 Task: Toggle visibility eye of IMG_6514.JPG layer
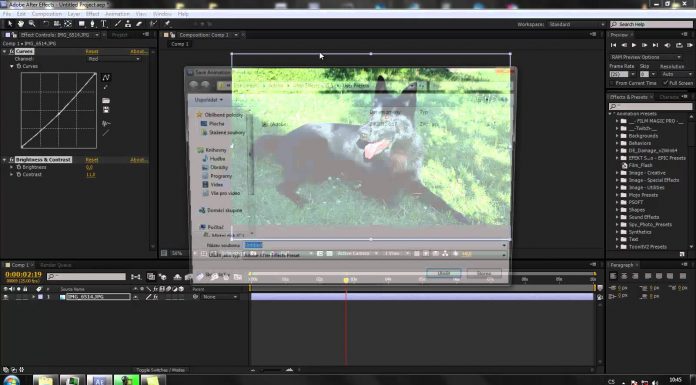5,297
